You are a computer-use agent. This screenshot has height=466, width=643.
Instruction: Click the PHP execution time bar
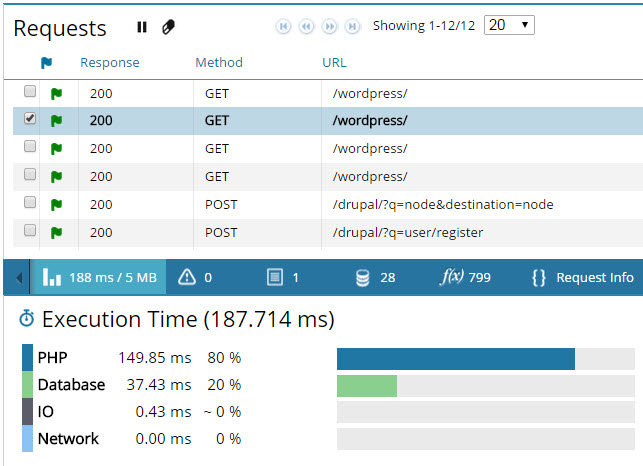click(x=456, y=358)
